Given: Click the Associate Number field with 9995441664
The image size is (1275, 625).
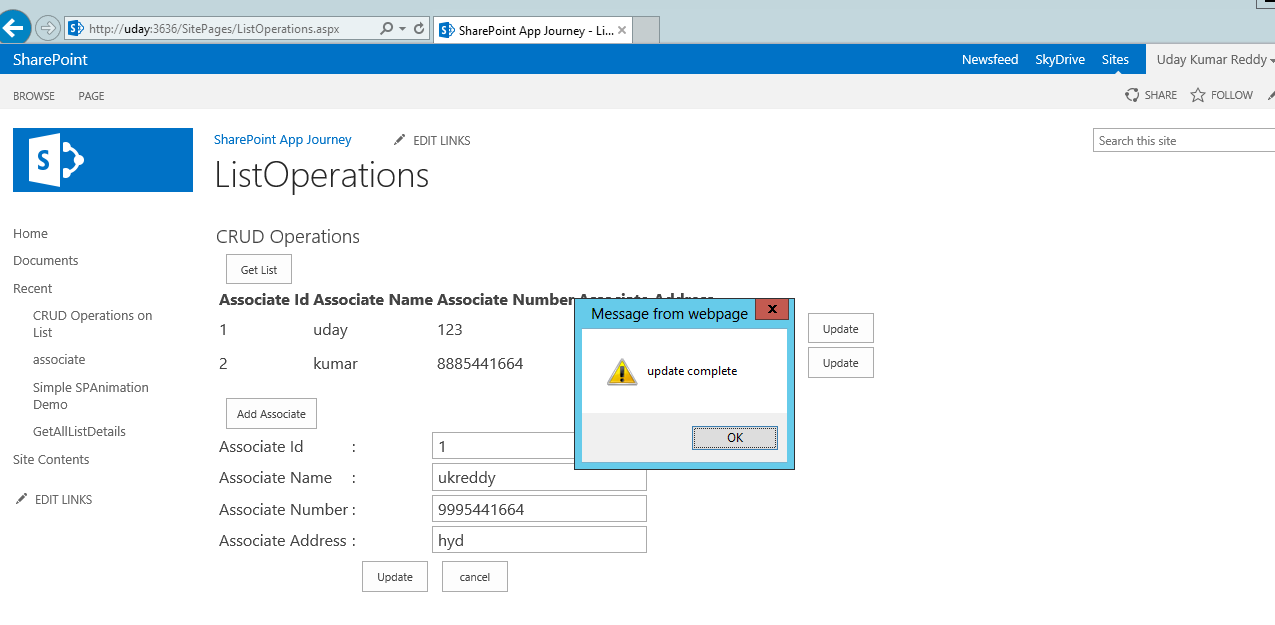Looking at the screenshot, I should [x=539, y=509].
